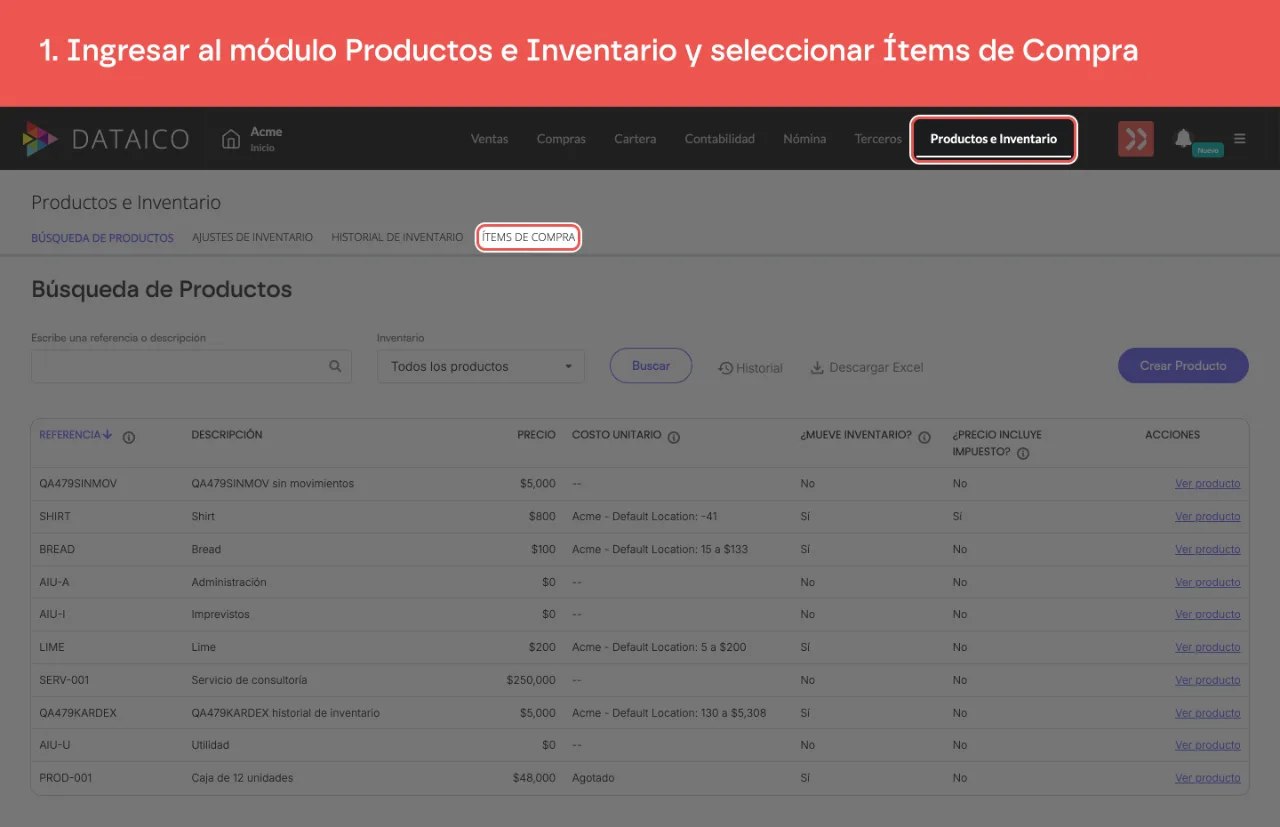Screen dimensions: 1280x827
Task: Click the 'Servicio de consultoría' description
Action: pos(249,680)
